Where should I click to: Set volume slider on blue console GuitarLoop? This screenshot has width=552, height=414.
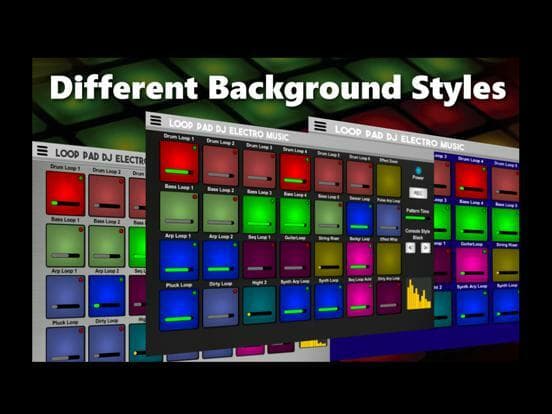(x=471, y=274)
